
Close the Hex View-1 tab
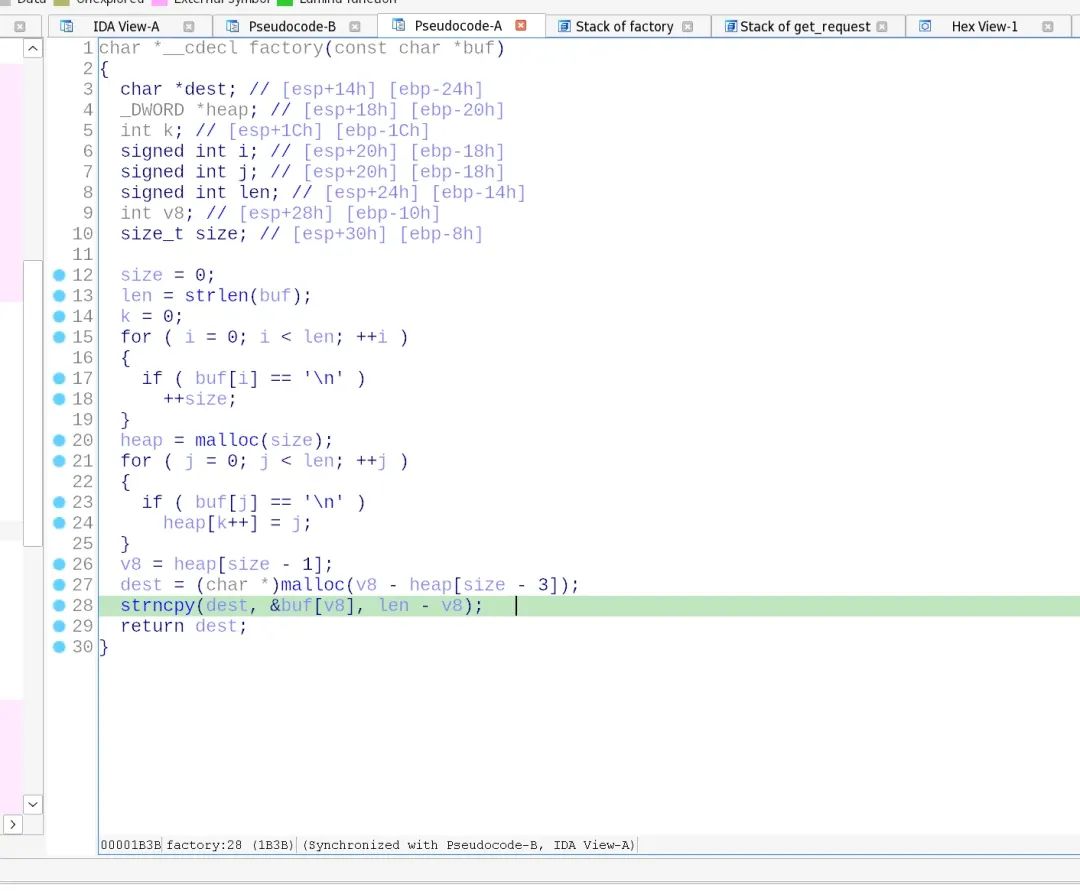pos(1048,27)
